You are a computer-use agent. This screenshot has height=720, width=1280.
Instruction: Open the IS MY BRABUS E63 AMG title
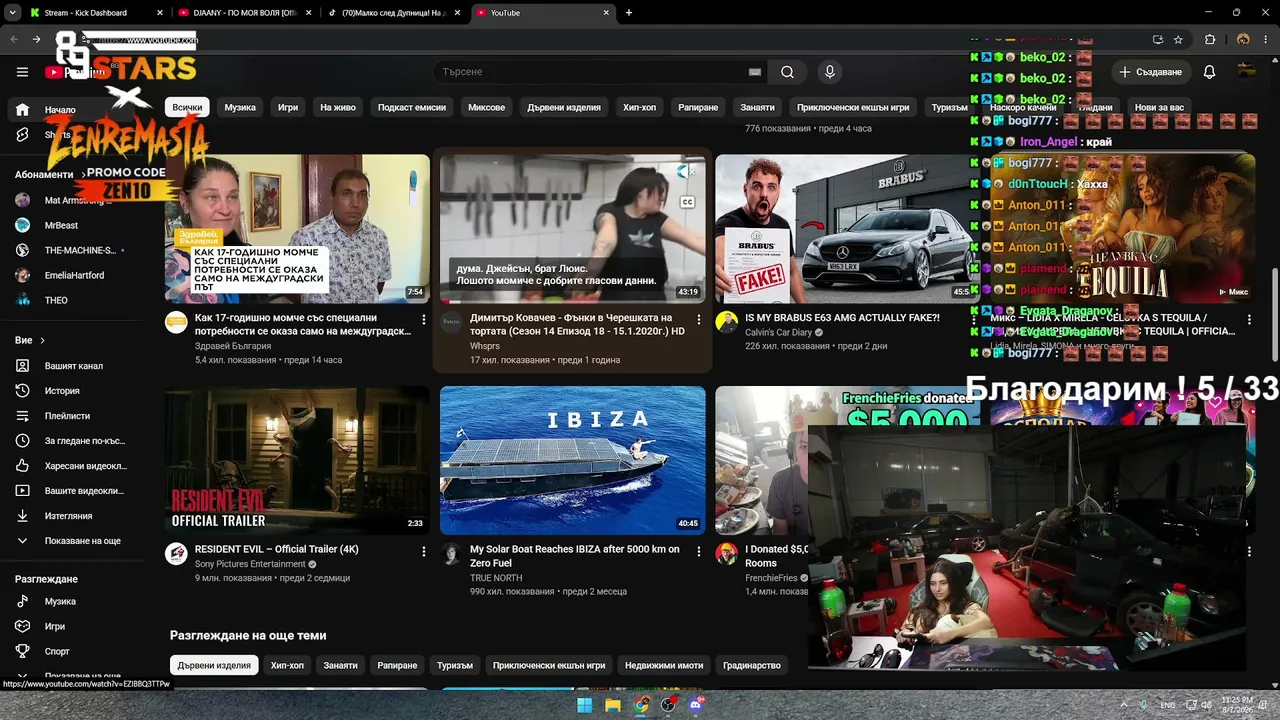(842, 318)
